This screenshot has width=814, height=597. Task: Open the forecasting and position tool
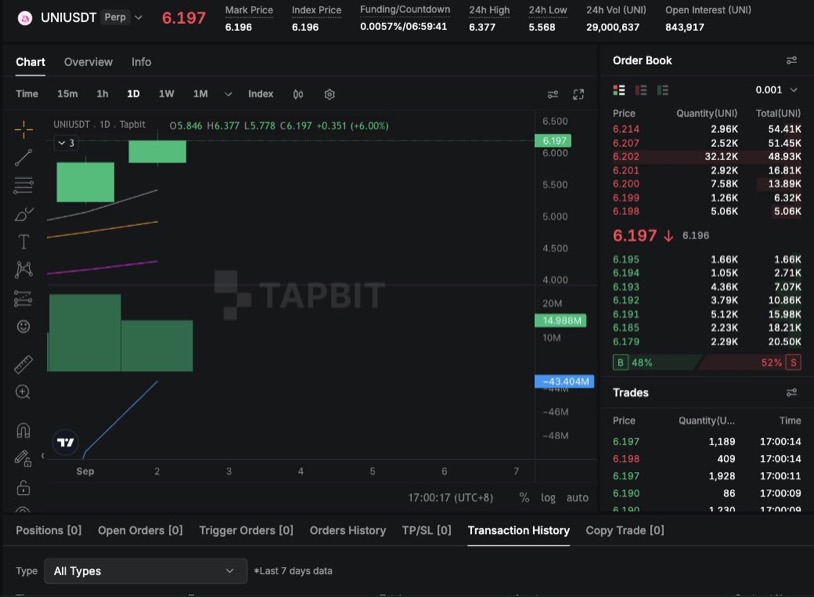pos(23,298)
